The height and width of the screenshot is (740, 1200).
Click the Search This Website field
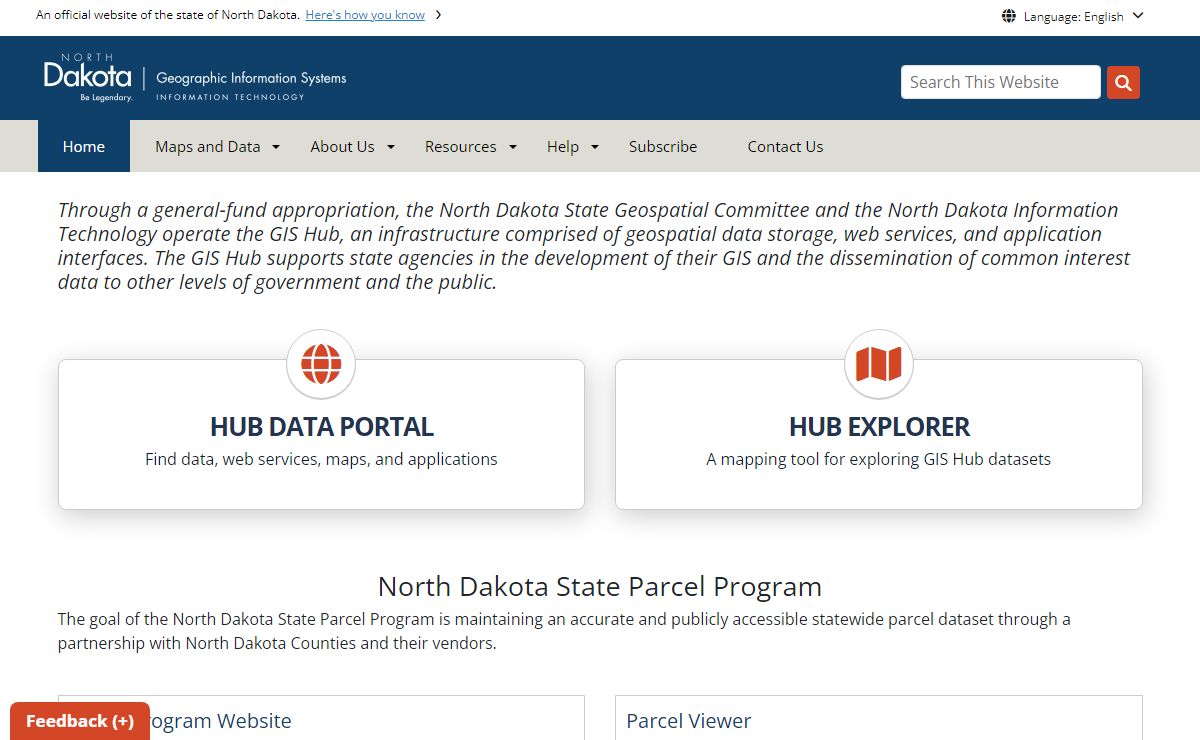click(1001, 82)
